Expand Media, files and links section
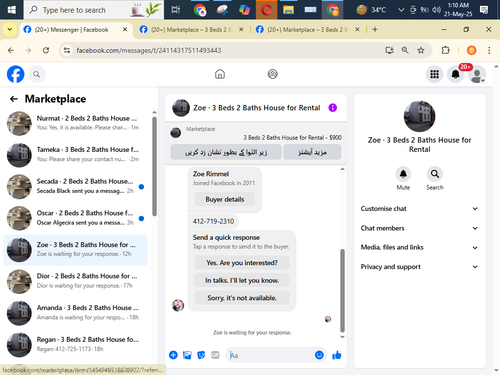Image resolution: width=500 pixels, height=375 pixels. 419,247
